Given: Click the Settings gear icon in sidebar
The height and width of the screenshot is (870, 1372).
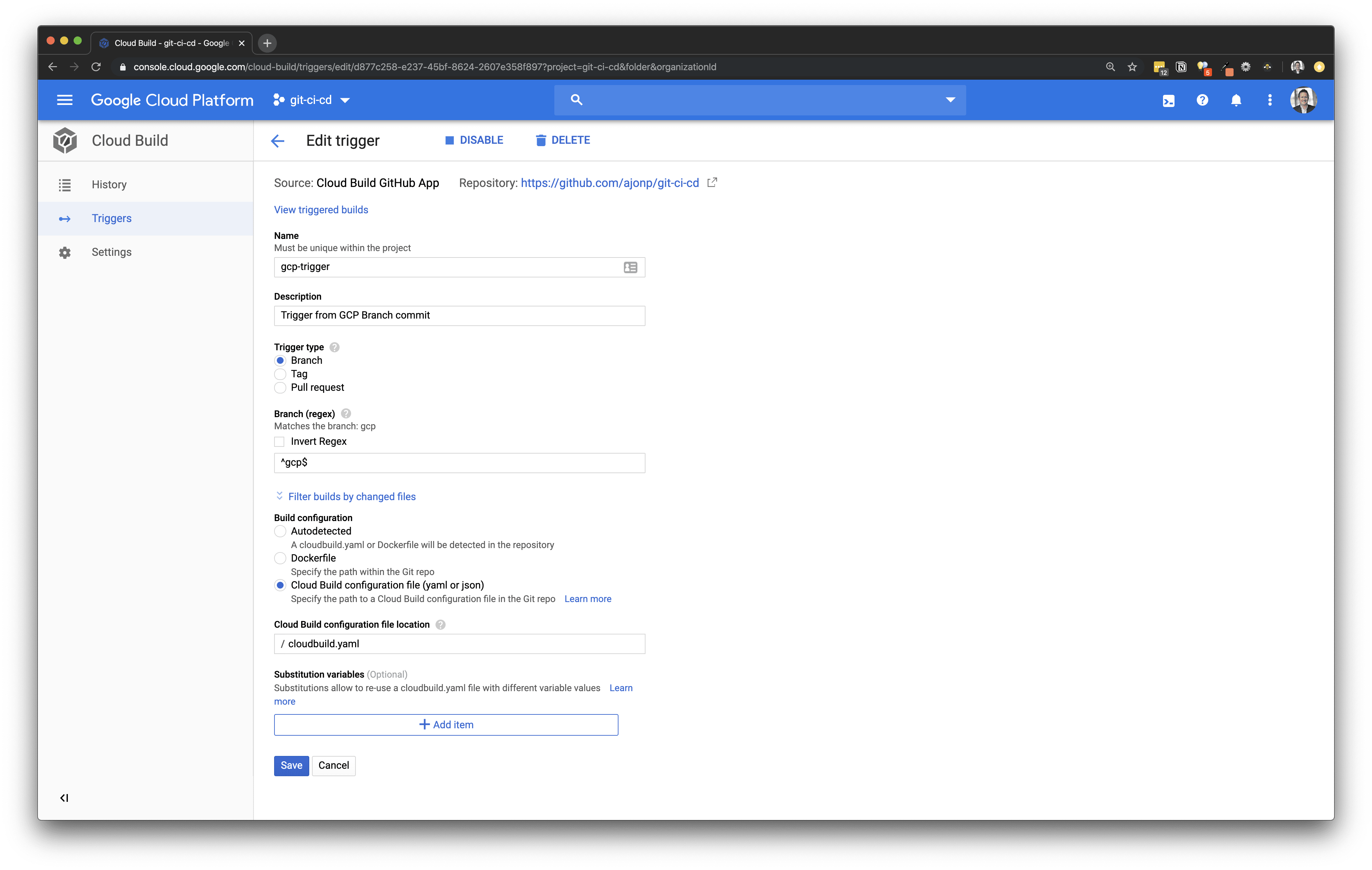Looking at the screenshot, I should (x=65, y=252).
